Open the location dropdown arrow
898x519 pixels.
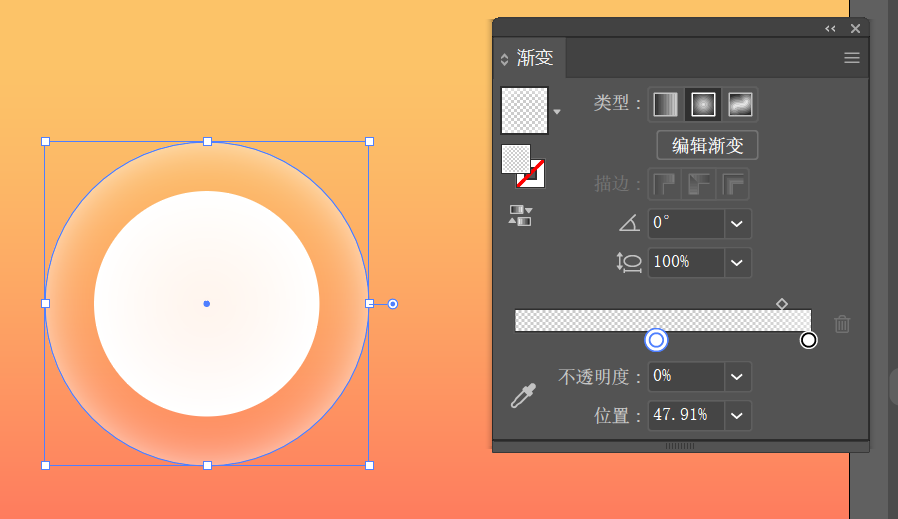[x=737, y=415]
